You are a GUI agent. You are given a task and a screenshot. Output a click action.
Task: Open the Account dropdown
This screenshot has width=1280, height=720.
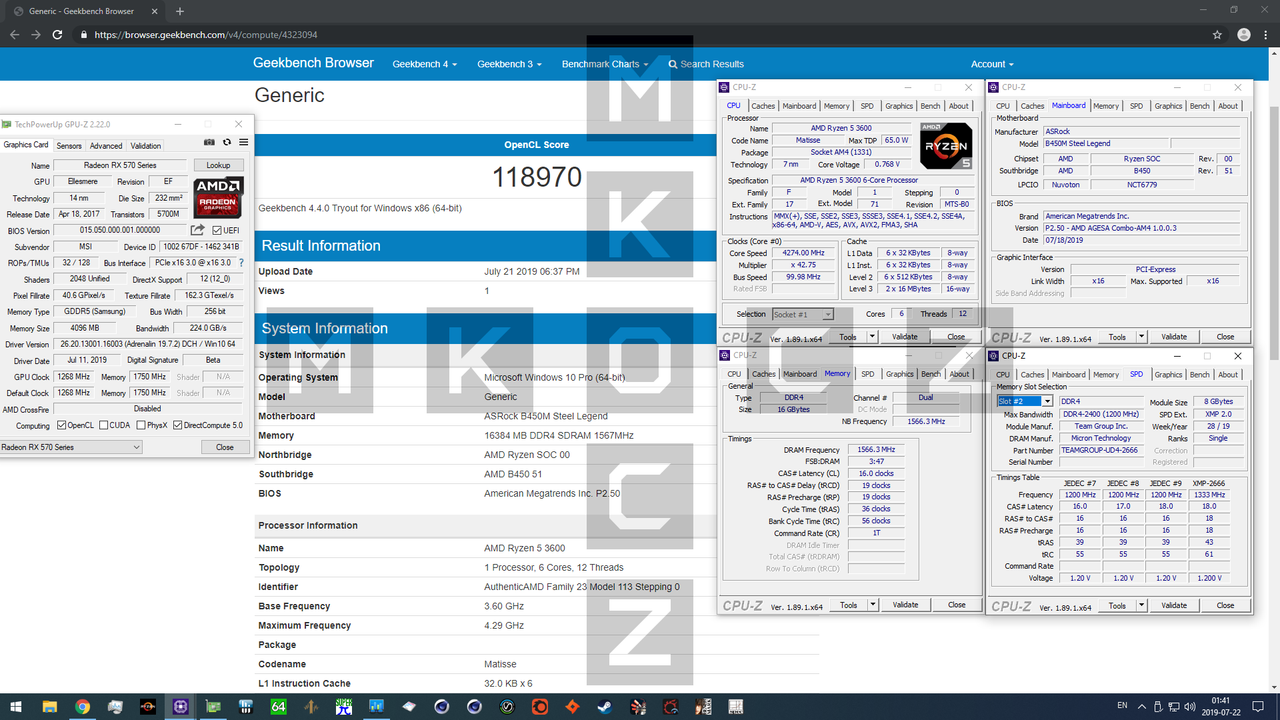992,64
